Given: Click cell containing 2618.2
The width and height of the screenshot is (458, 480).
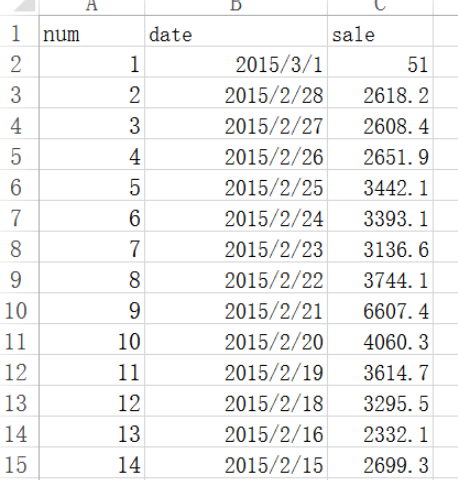Looking at the screenshot, I should click(x=380, y=93).
